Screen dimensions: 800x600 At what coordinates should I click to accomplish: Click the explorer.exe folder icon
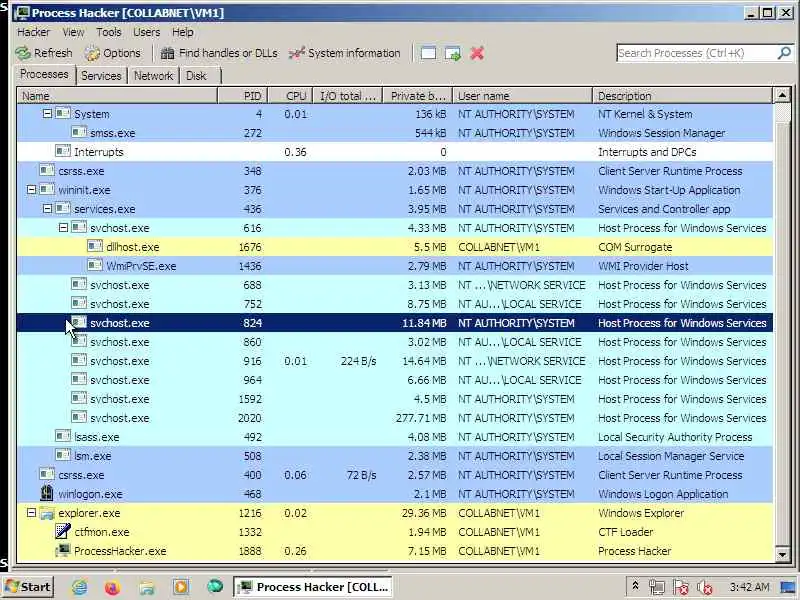tap(47, 513)
